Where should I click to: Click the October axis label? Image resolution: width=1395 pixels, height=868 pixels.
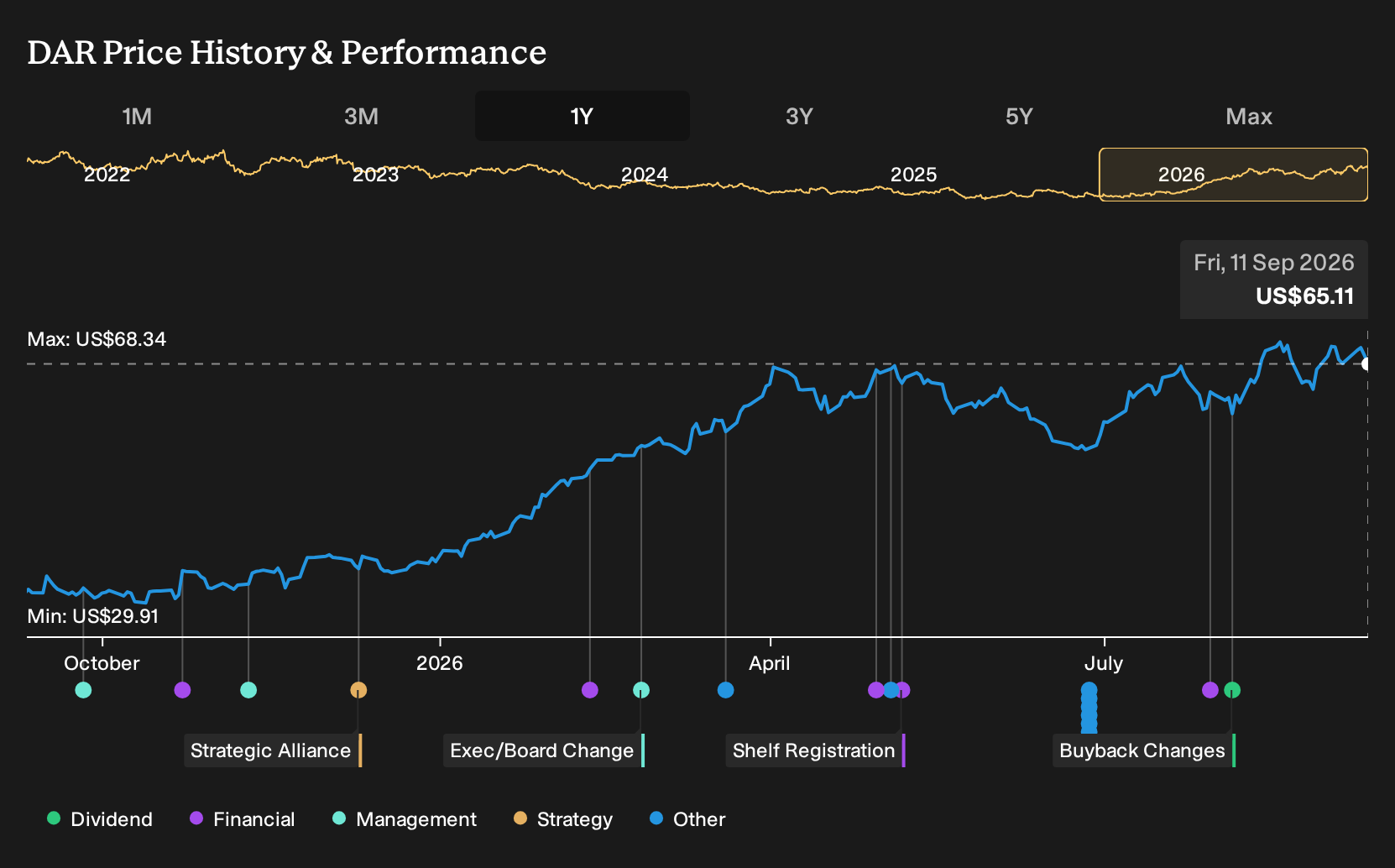pos(102,663)
